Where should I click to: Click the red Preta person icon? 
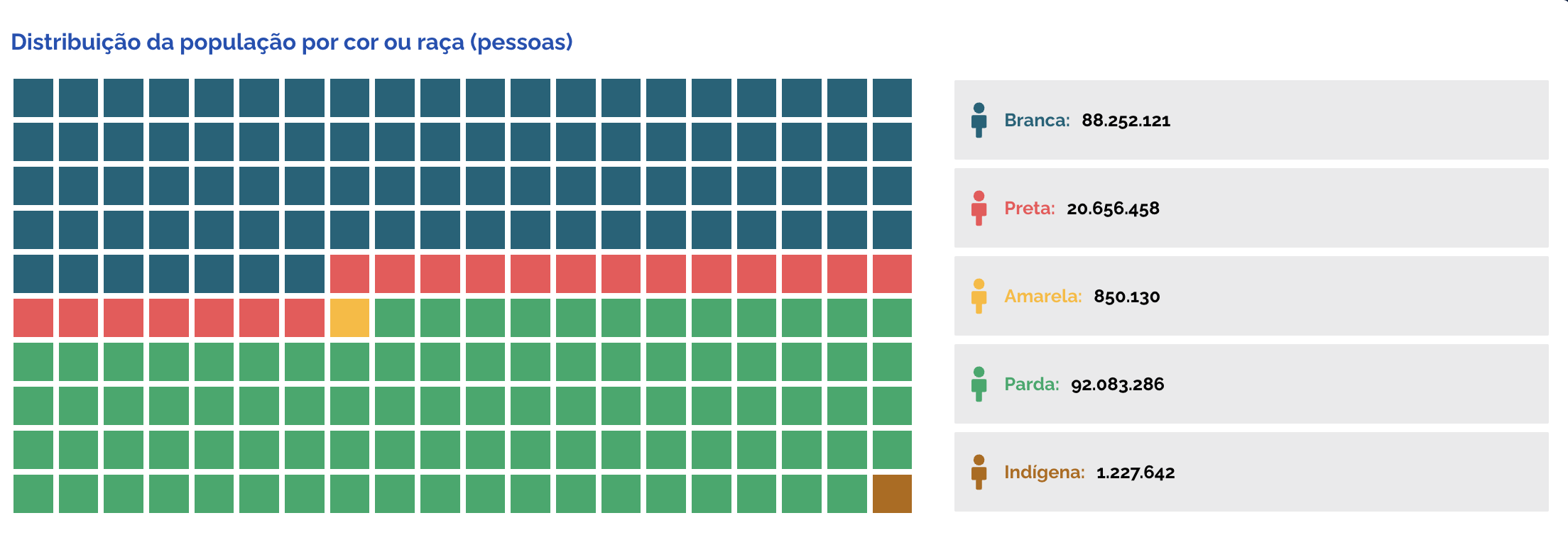click(979, 208)
